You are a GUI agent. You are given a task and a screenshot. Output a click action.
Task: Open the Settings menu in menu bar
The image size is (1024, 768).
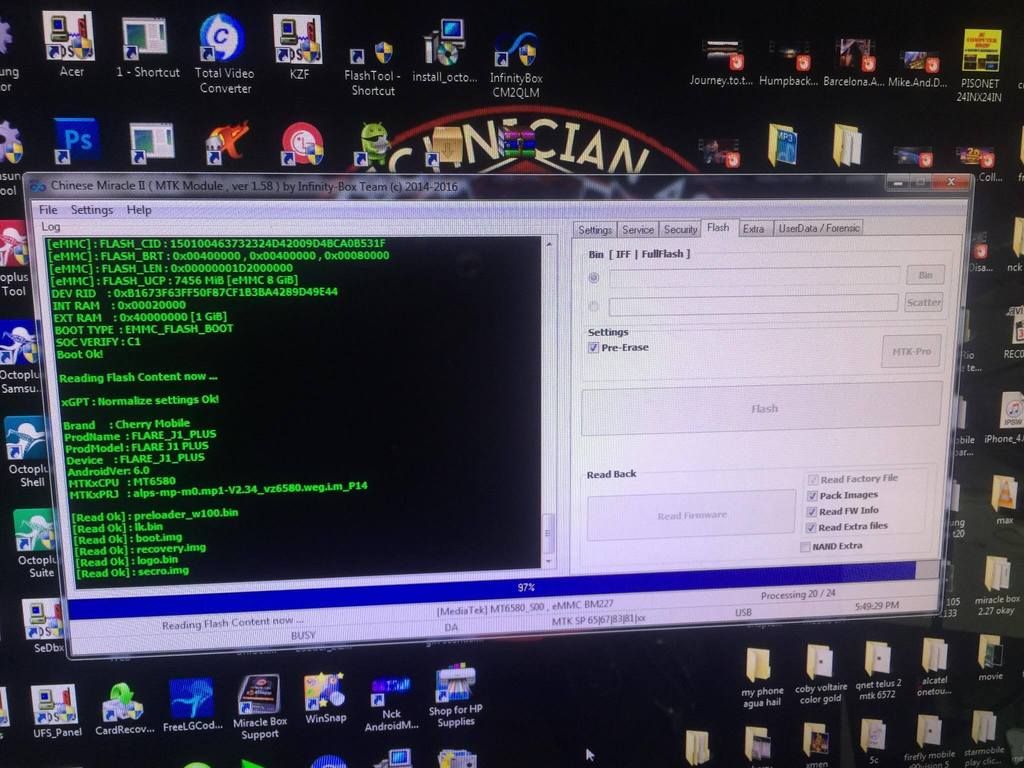click(91, 210)
